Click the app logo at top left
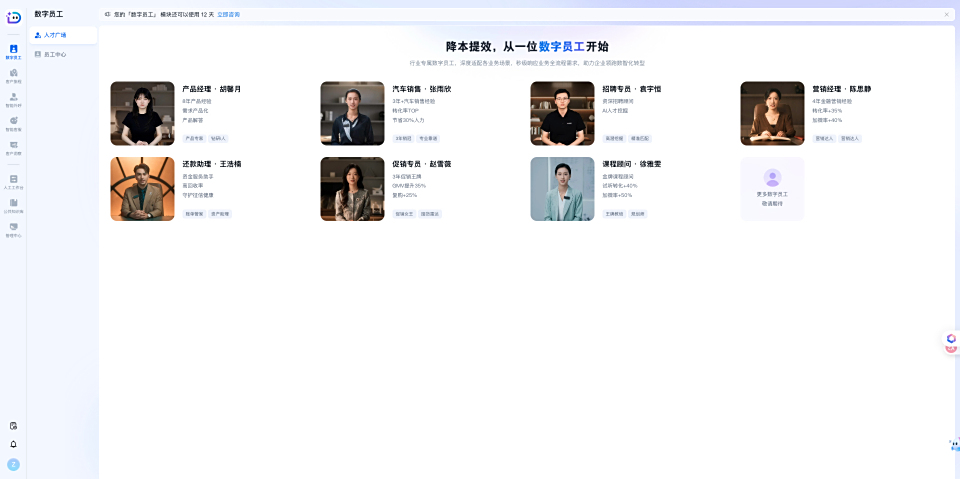Viewport: 960px width, 479px height. pos(13,17)
